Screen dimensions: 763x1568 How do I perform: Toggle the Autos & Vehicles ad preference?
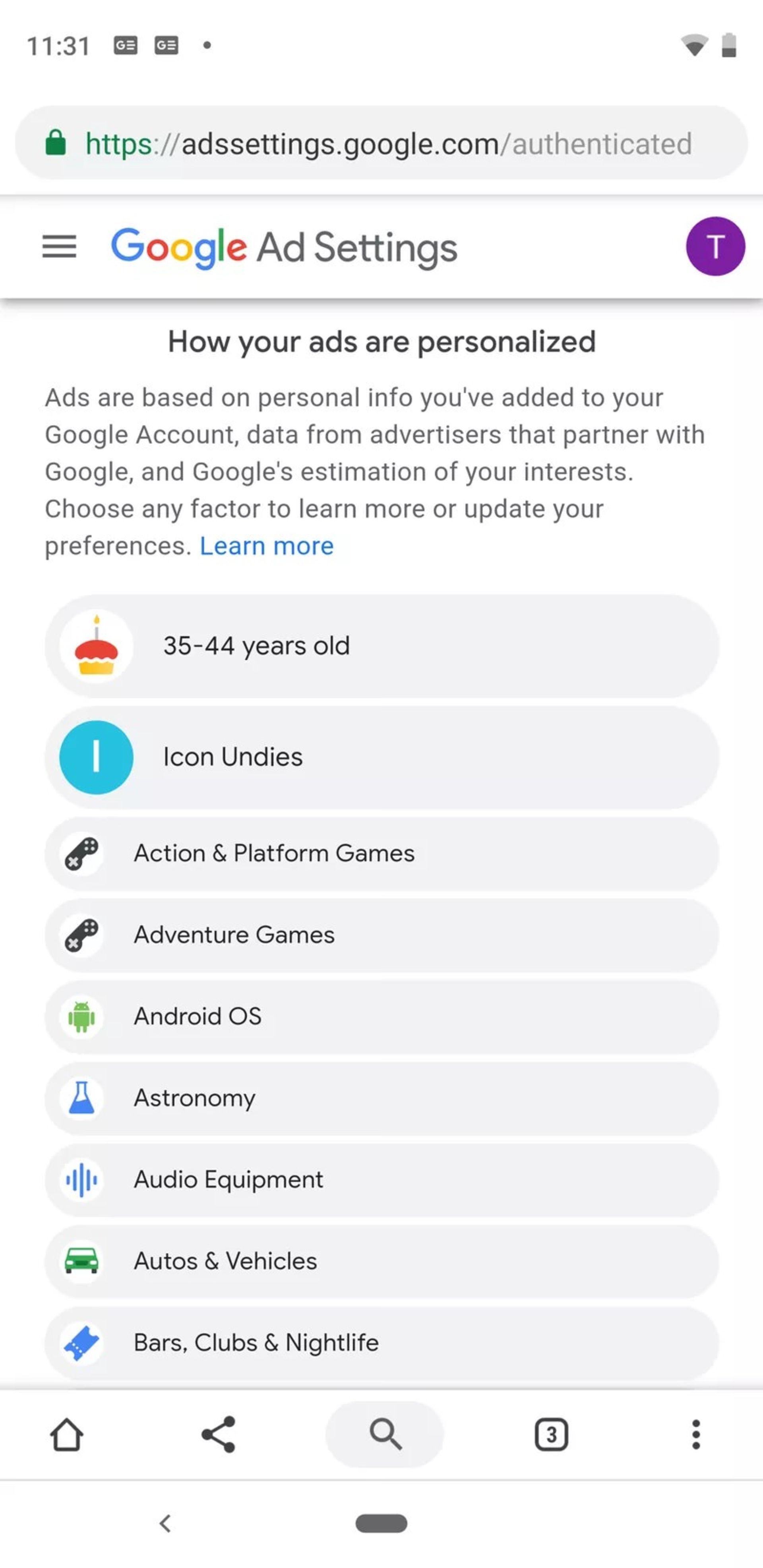coord(381,1261)
